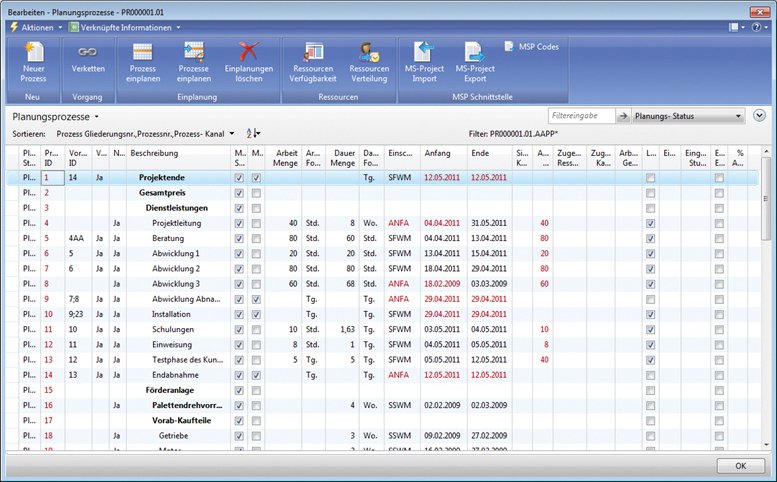Open MSP Codes
Screen dimensions: 777x482
pyautogui.click(x=532, y=47)
